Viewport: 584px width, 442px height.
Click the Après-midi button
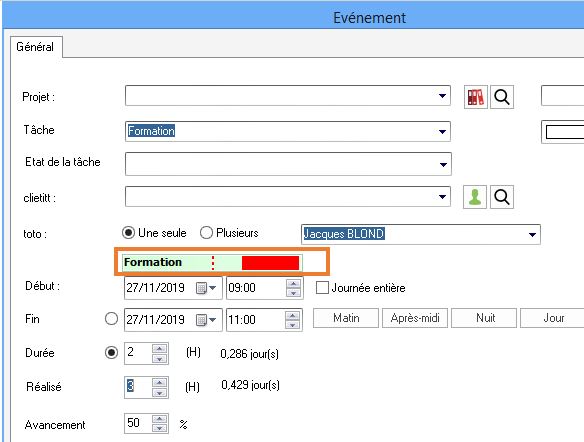415,318
